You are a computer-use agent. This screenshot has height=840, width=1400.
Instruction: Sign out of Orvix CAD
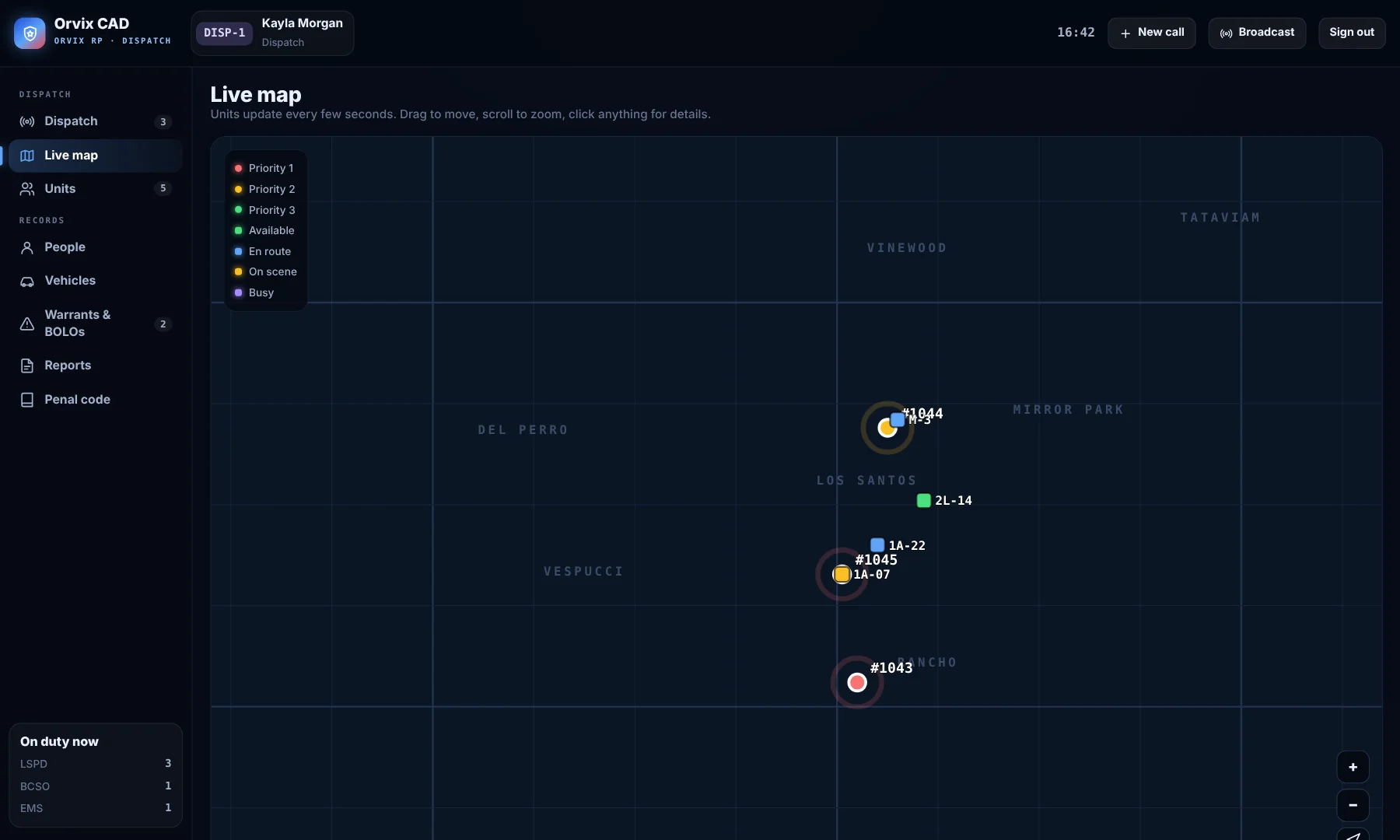(1351, 33)
